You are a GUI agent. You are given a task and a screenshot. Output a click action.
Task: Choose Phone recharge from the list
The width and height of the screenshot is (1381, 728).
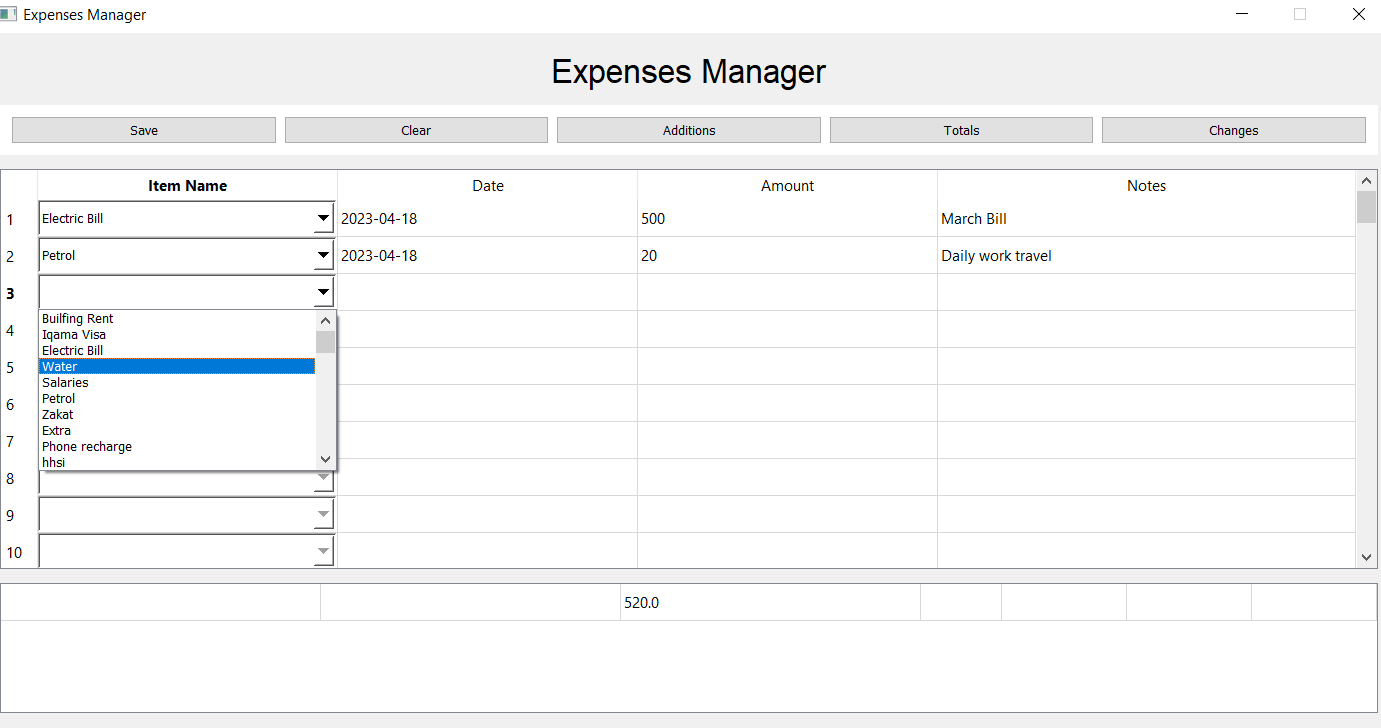[x=176, y=447]
